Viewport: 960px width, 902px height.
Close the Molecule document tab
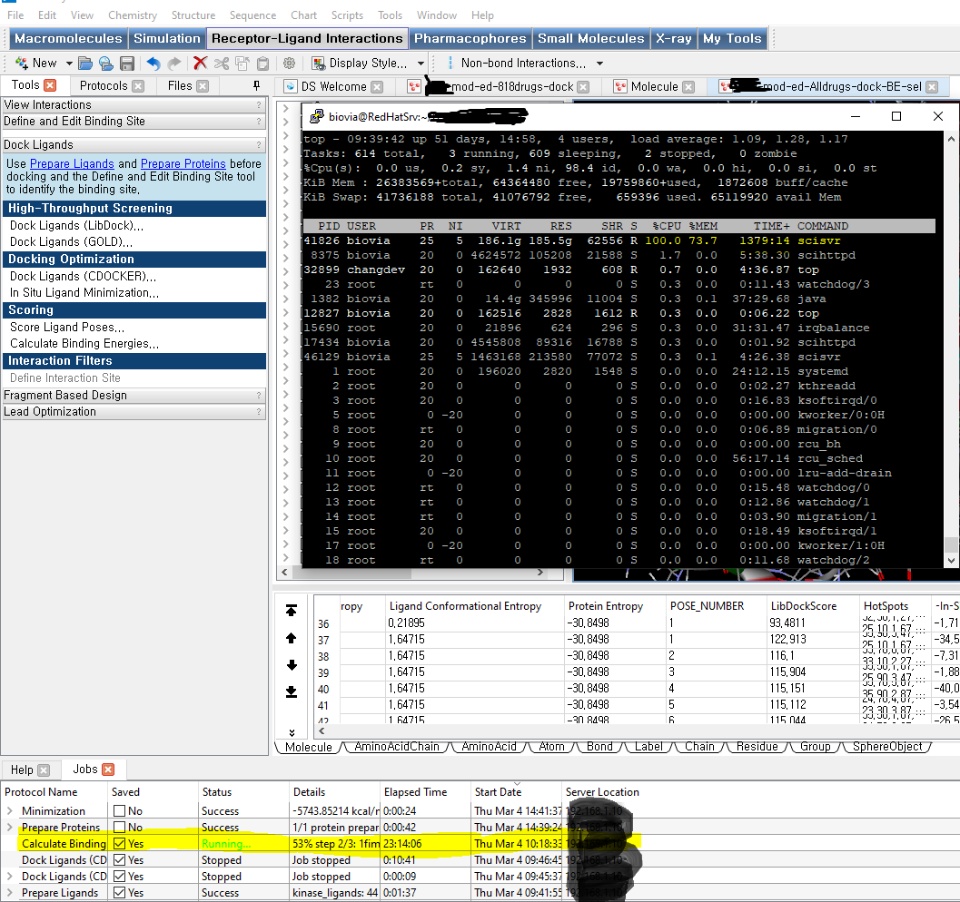click(689, 87)
